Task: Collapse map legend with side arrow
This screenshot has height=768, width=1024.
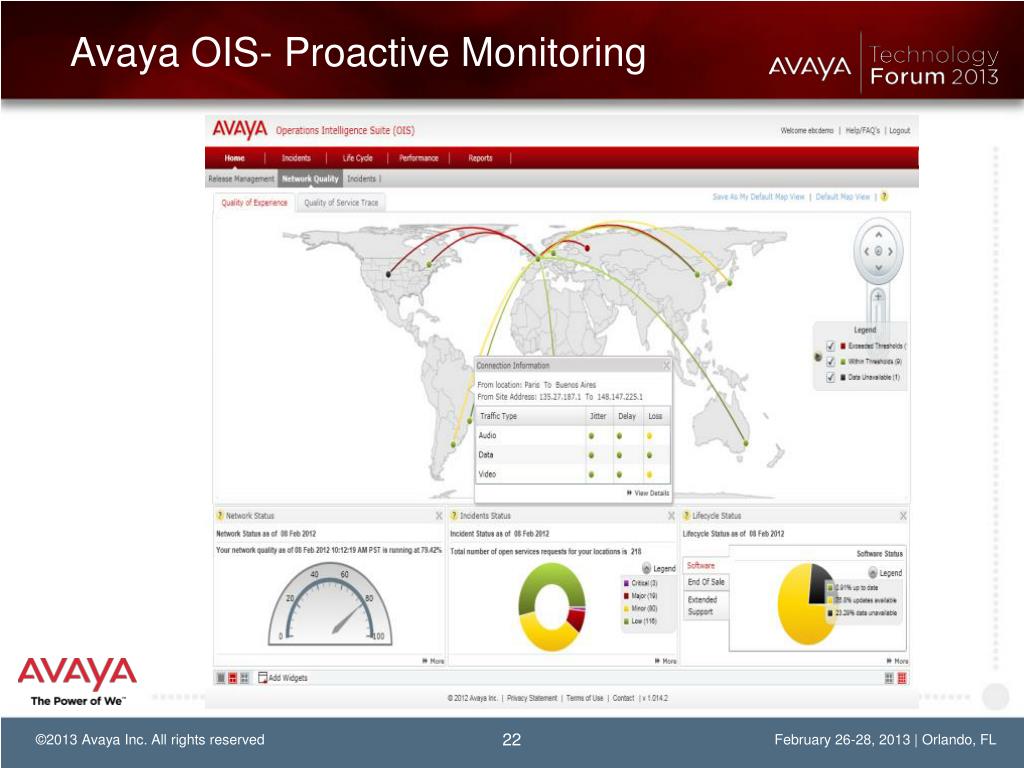Action: pos(818,357)
